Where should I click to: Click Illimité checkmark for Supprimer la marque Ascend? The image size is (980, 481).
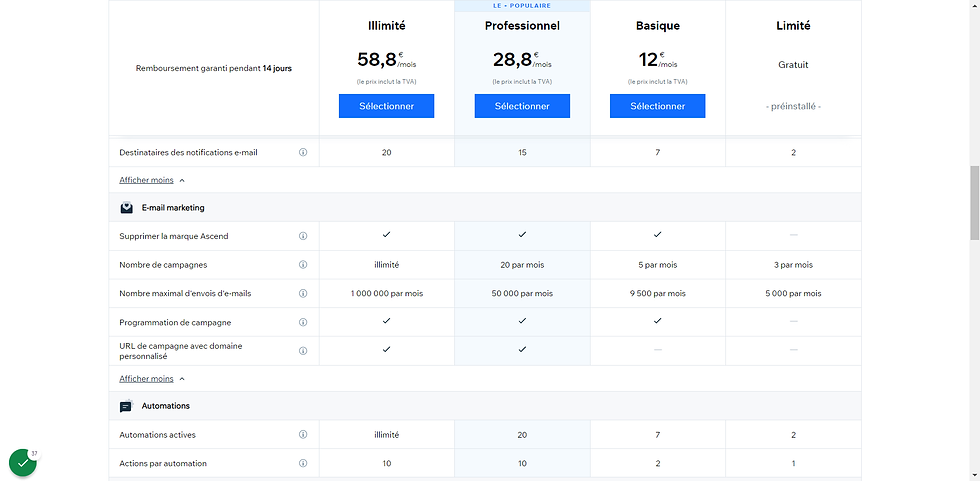pos(386,234)
